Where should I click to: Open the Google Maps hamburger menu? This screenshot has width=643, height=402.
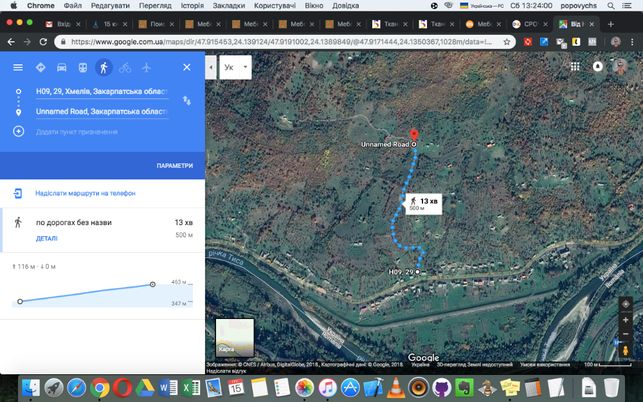coord(18,67)
